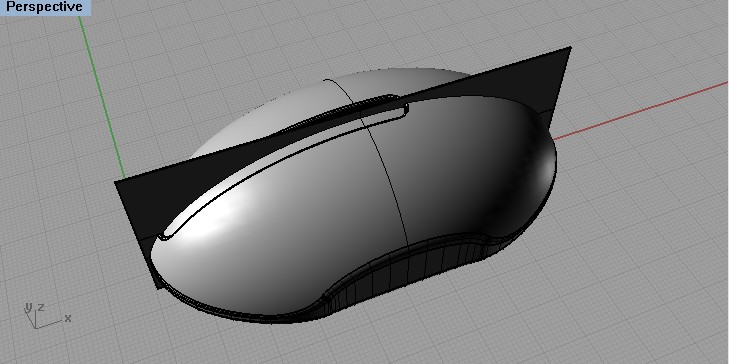Pick the black plane's pointed upper right corner
Screen dimensions: 730x364
point(569,48)
